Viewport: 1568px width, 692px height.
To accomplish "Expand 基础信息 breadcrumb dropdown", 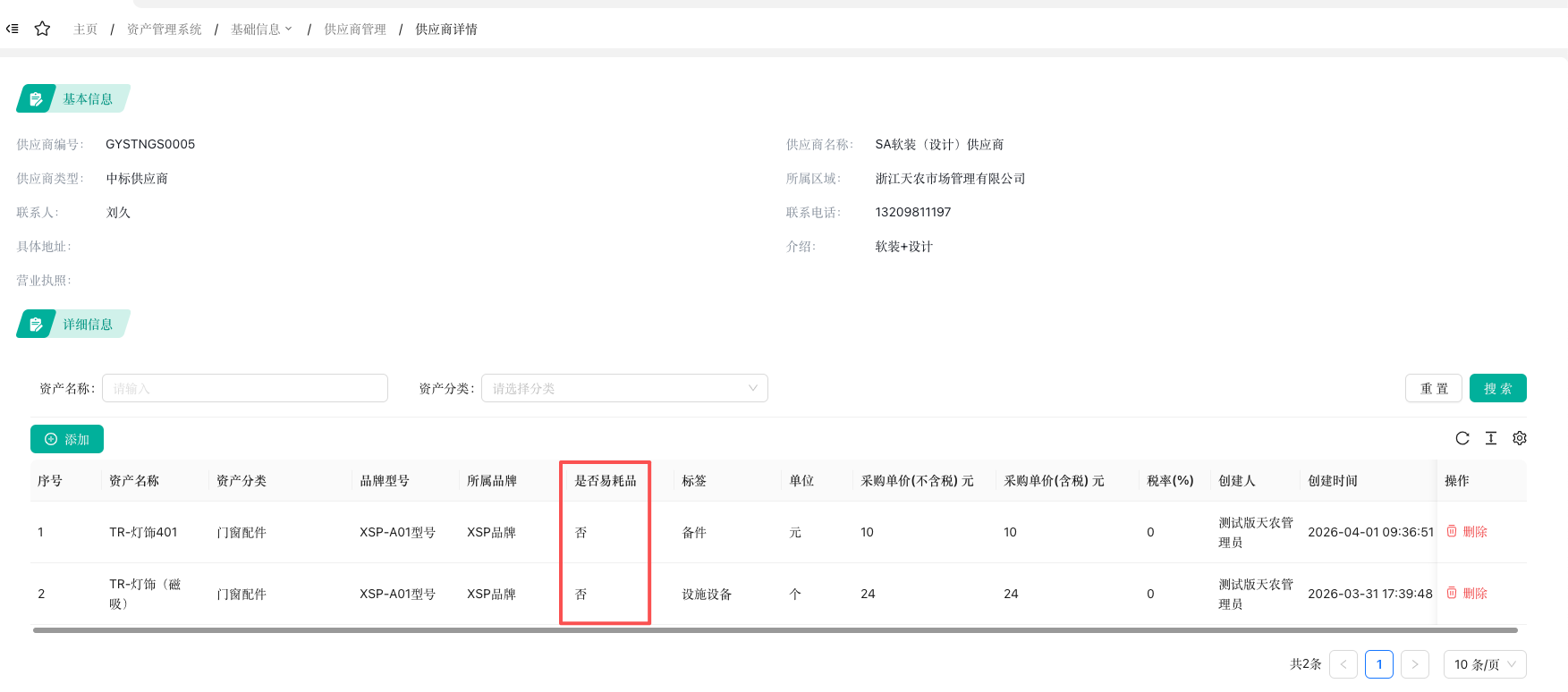I will coord(261,30).
